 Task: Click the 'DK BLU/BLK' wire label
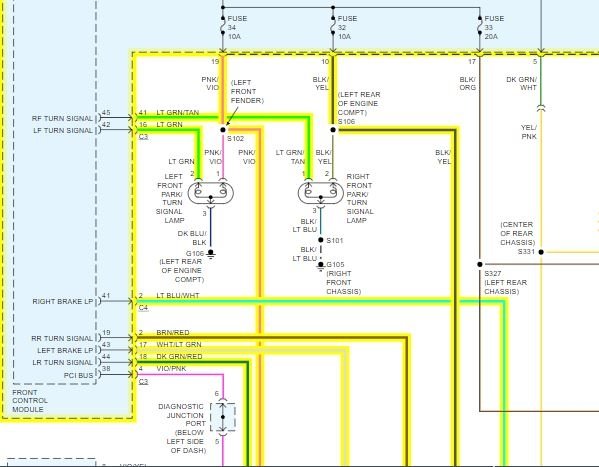(192, 238)
